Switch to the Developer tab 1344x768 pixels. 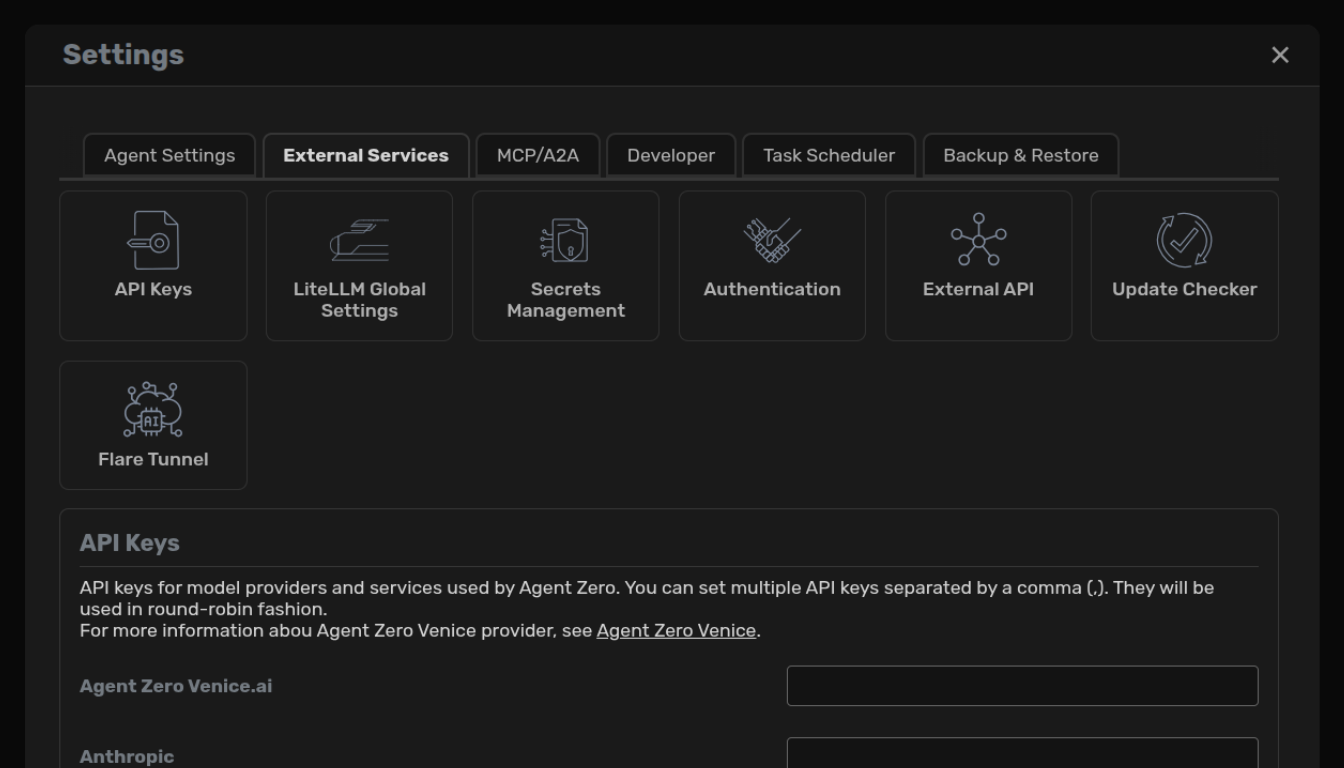tap(671, 155)
